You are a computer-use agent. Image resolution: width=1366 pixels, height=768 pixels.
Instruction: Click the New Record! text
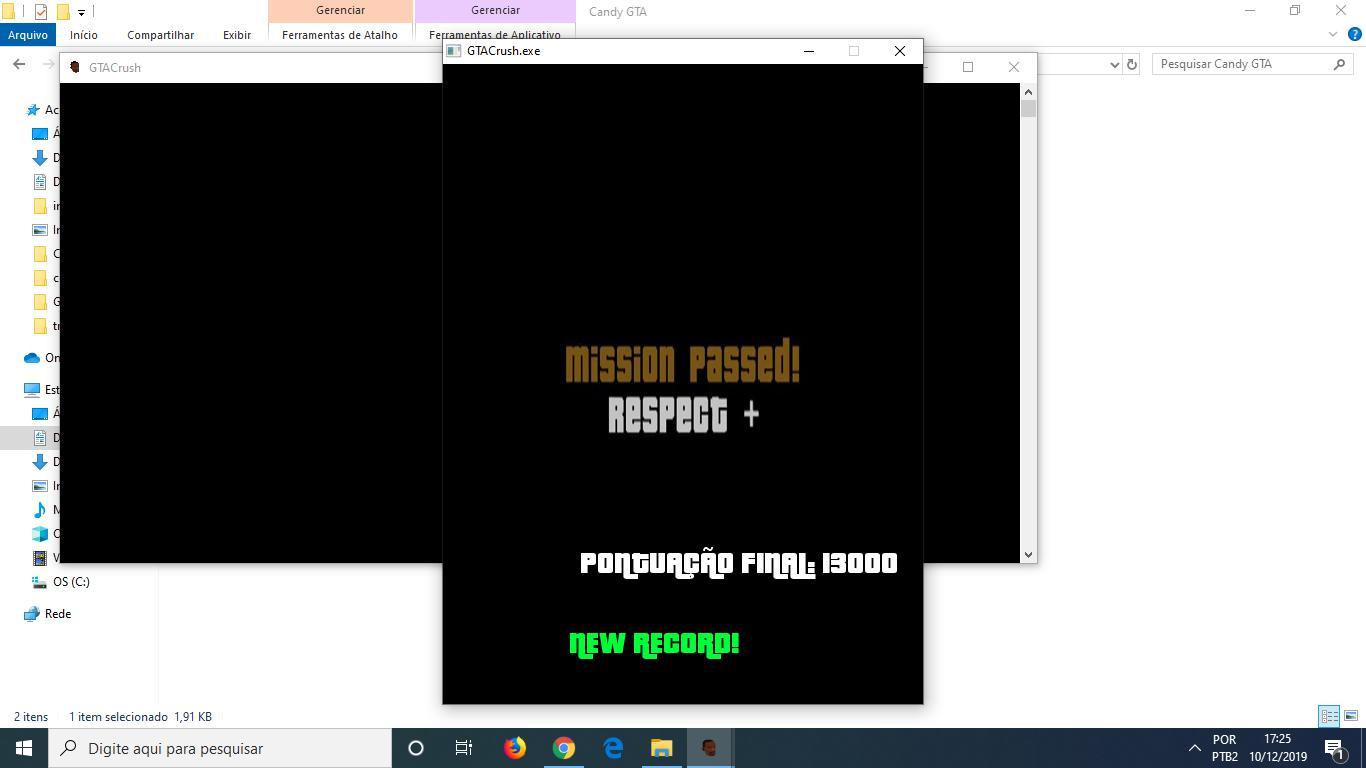654,644
